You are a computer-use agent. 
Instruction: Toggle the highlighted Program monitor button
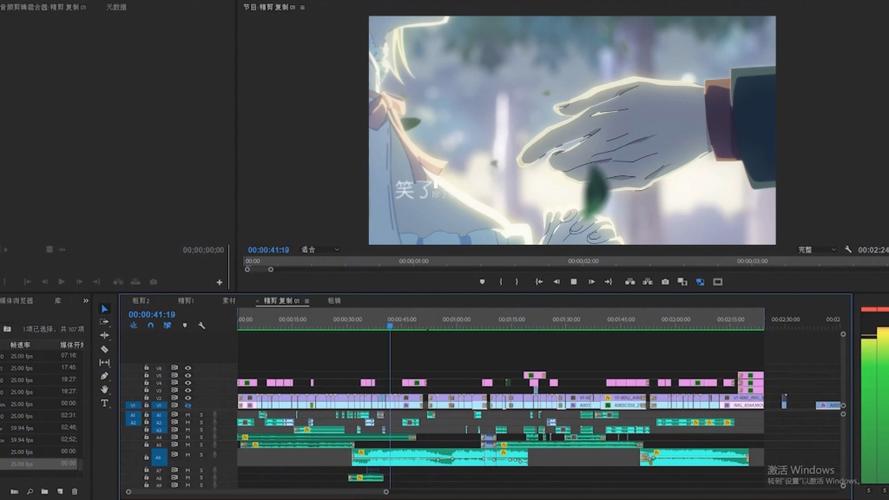click(x=700, y=282)
